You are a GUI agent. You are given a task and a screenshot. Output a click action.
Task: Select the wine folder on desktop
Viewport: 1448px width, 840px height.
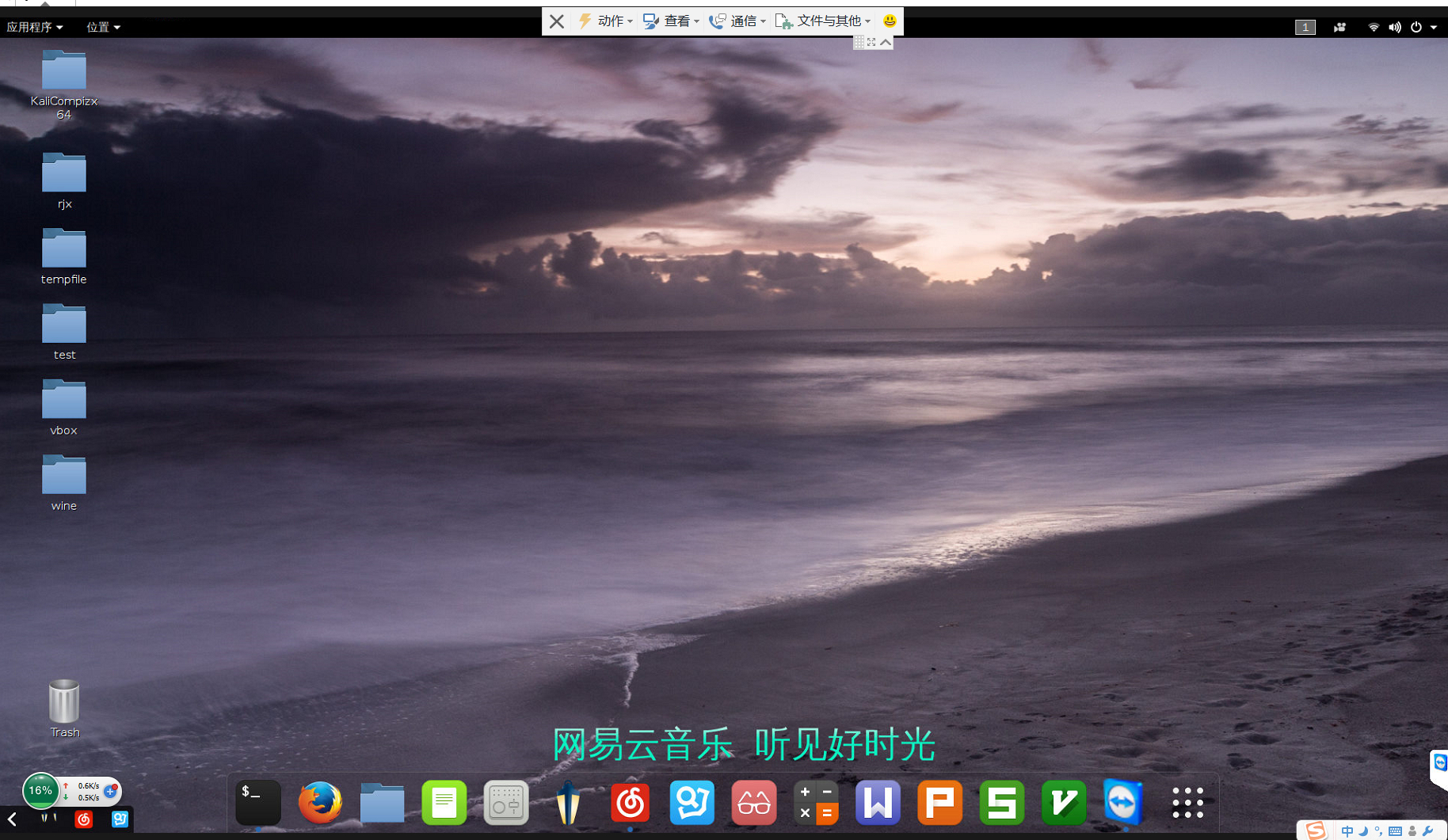[x=64, y=483]
